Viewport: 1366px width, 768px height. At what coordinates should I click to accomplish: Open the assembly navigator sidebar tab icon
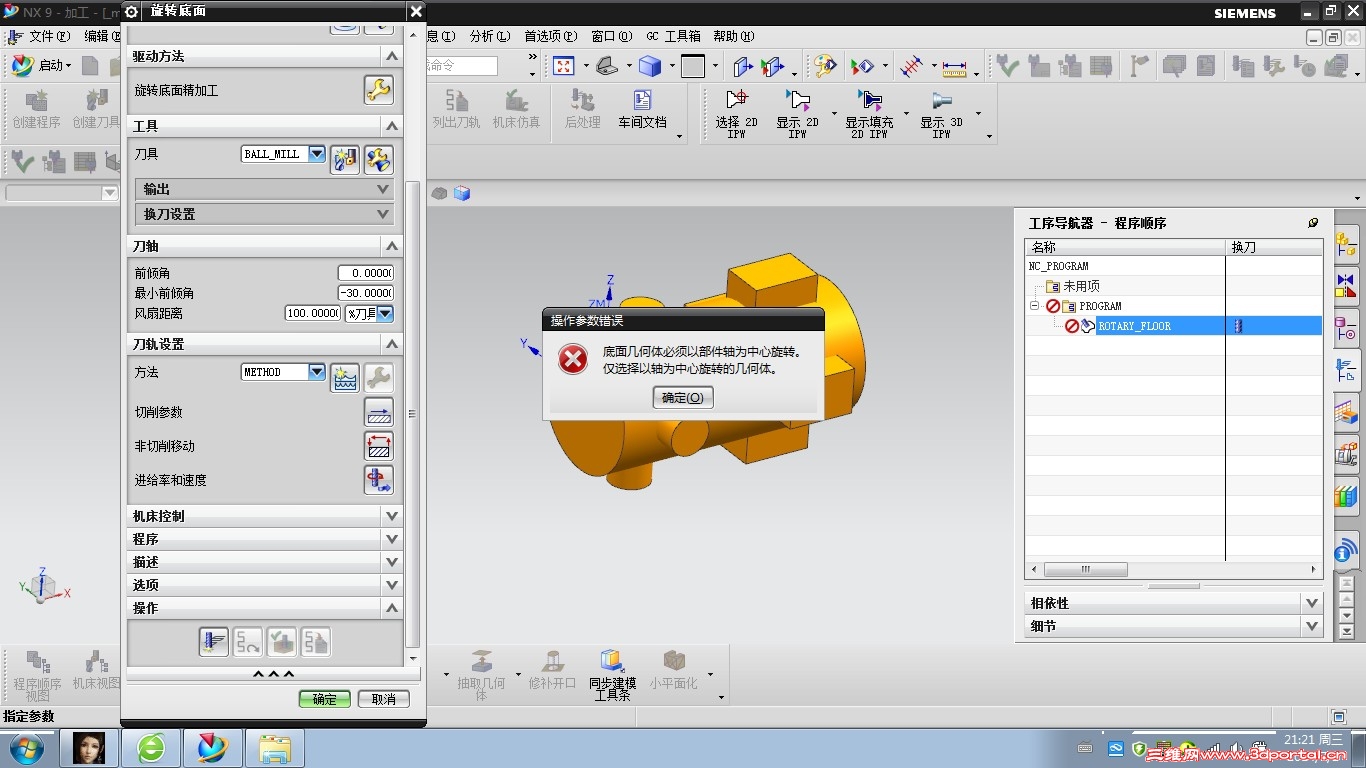[1346, 244]
